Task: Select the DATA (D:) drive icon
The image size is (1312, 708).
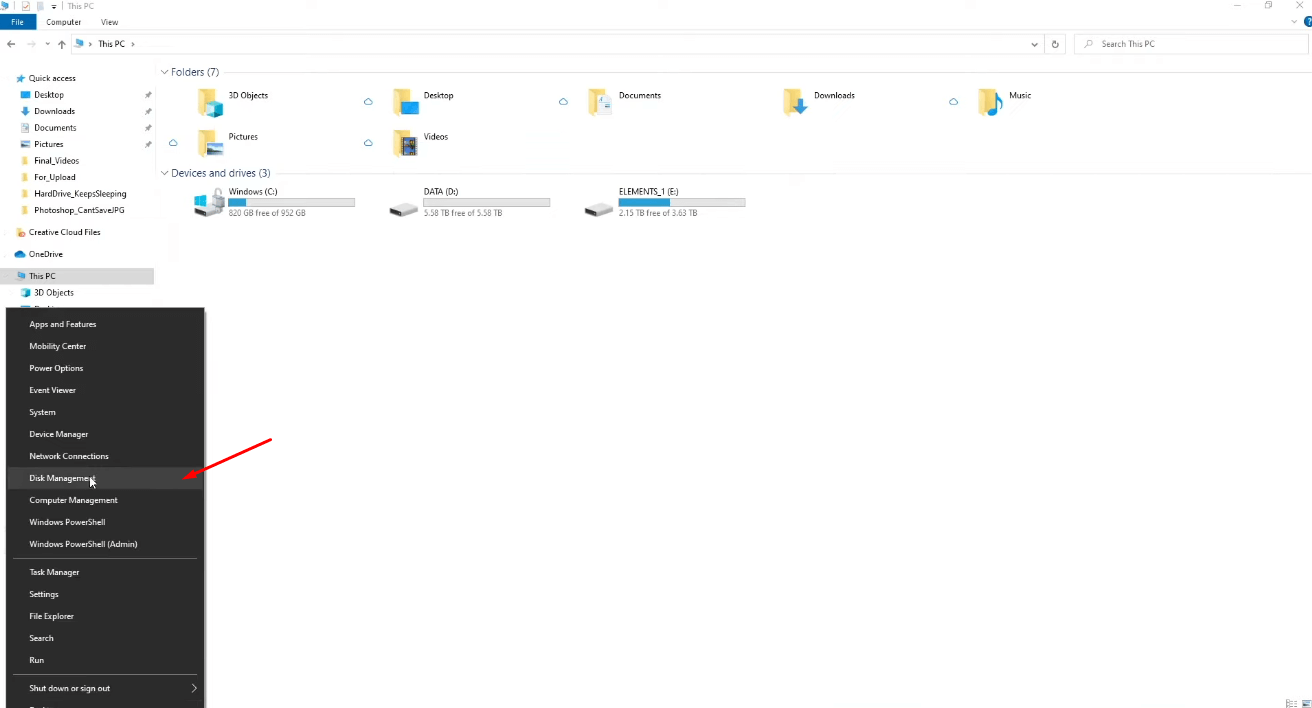Action: coord(404,208)
